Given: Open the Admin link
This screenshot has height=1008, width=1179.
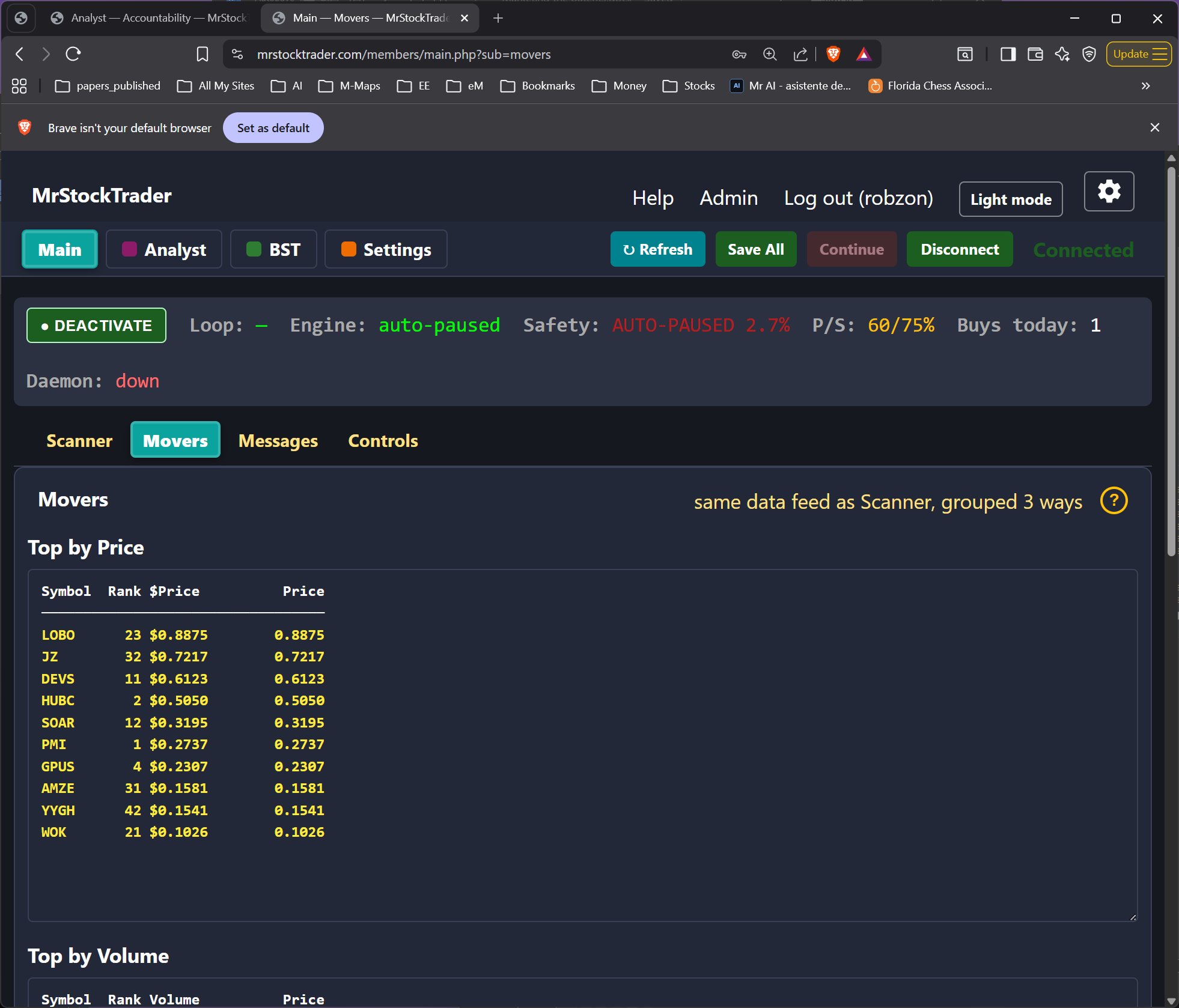Looking at the screenshot, I should 728,198.
